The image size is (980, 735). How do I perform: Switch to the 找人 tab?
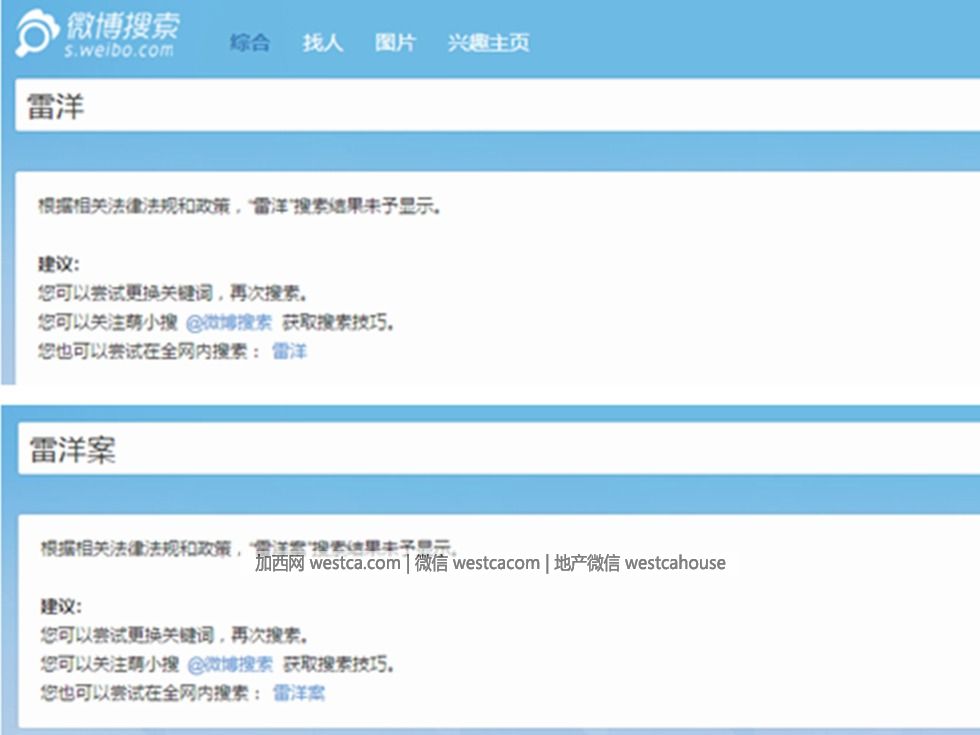(x=322, y=42)
